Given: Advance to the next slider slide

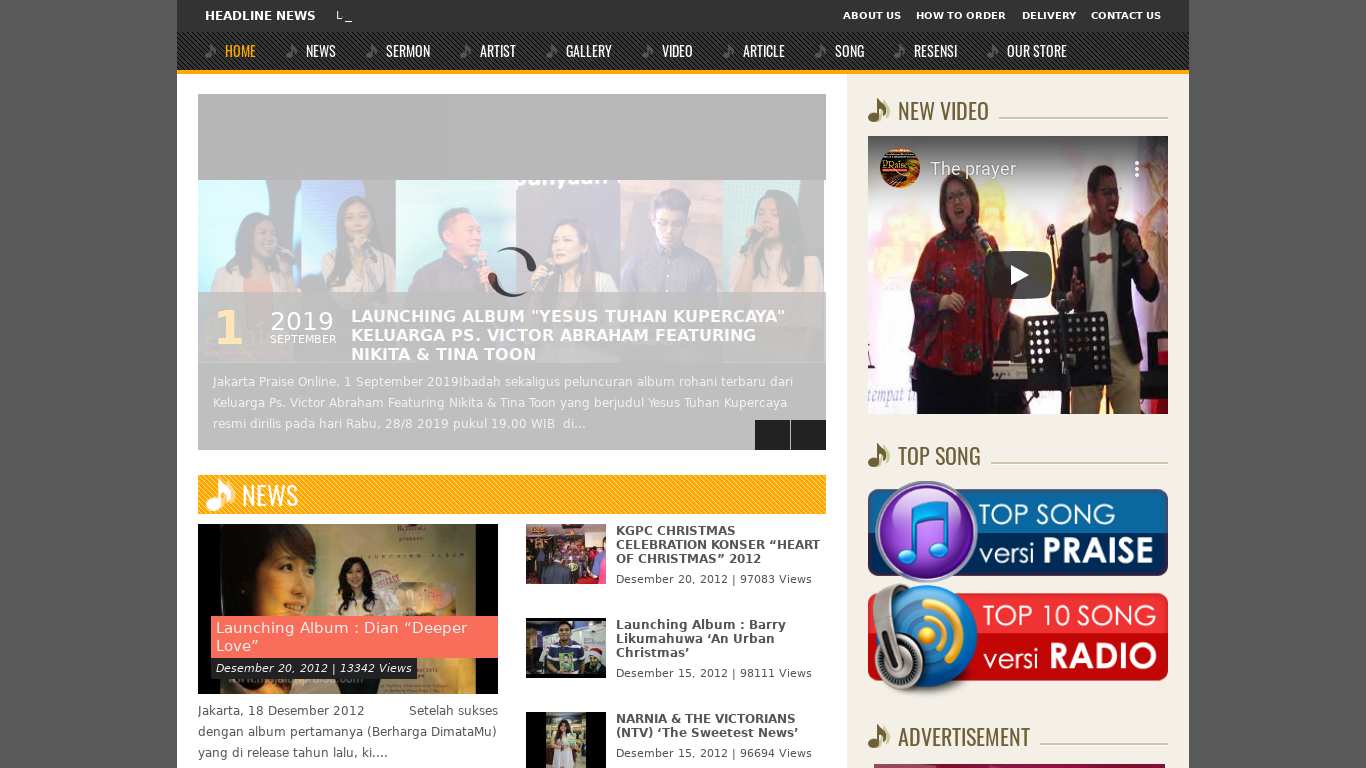Looking at the screenshot, I should point(808,435).
